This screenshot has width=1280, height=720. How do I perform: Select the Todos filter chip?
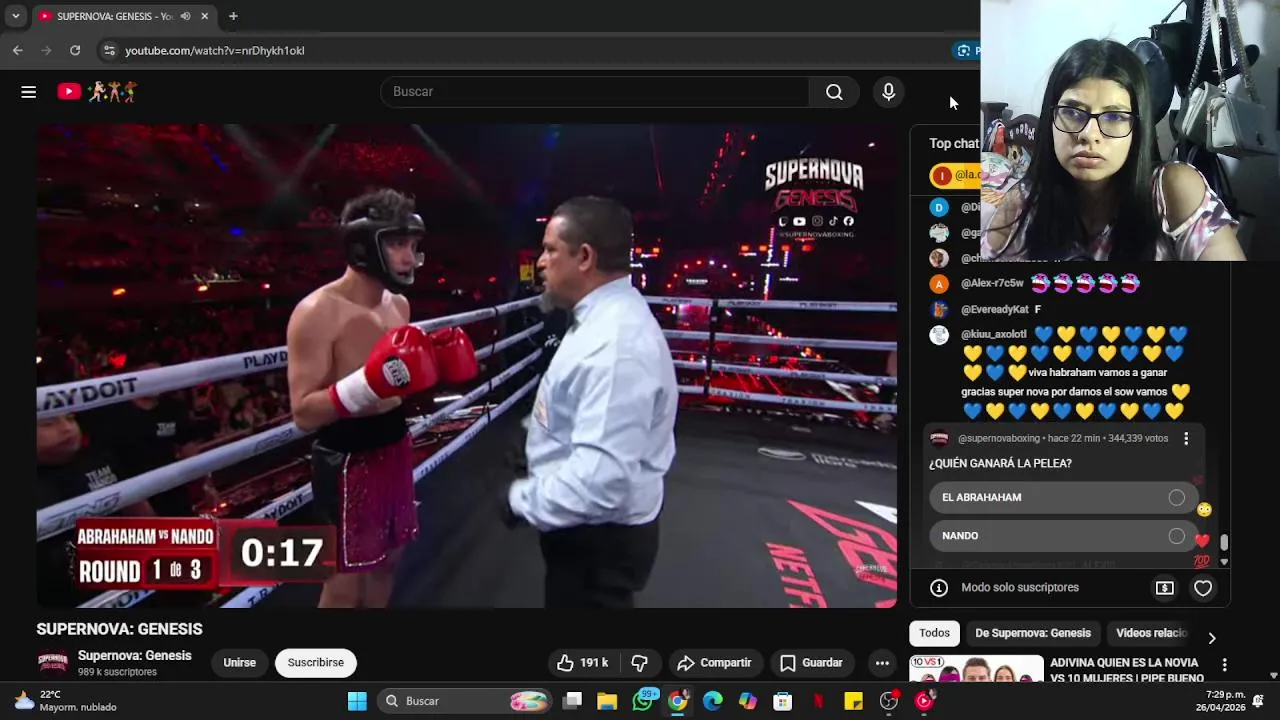934,633
